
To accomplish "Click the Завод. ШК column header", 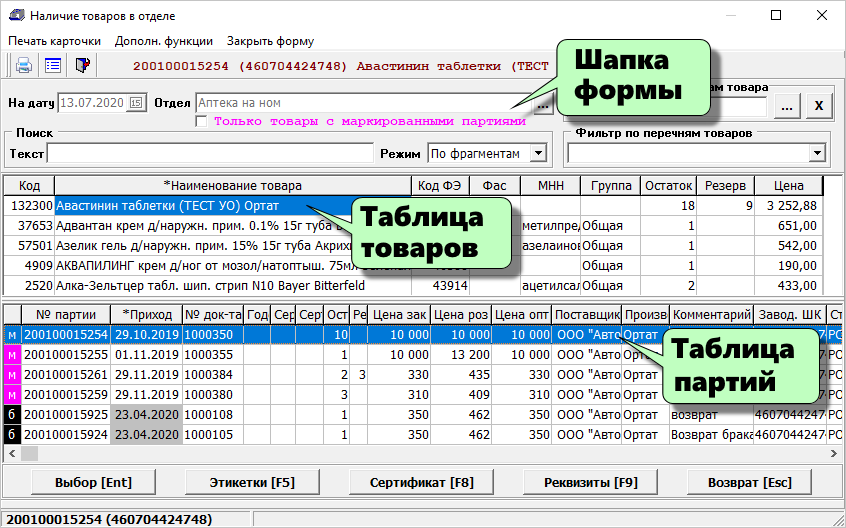I will (790, 314).
